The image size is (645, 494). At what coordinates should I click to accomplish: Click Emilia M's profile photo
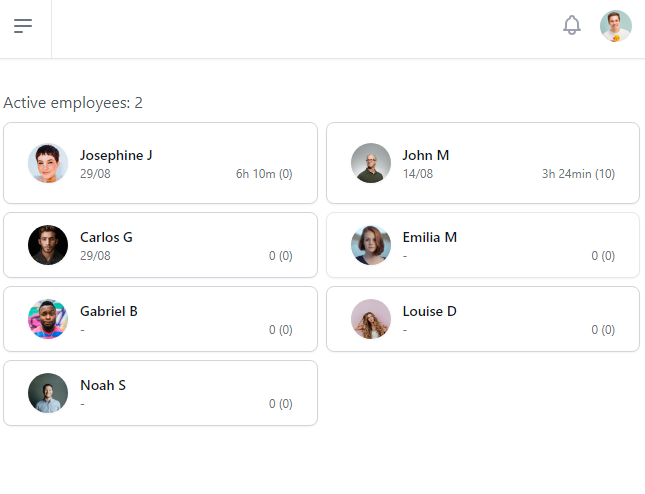tap(371, 245)
